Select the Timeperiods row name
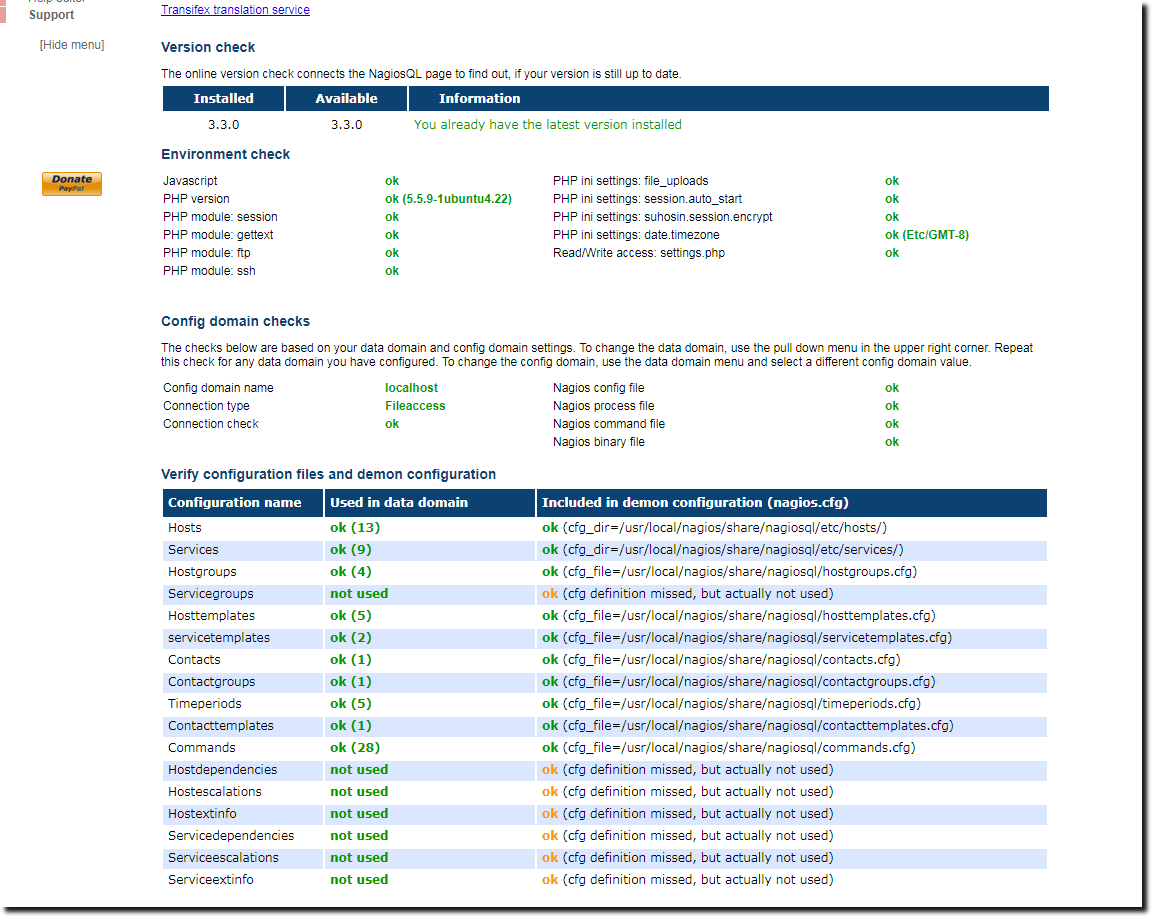 tap(204, 704)
